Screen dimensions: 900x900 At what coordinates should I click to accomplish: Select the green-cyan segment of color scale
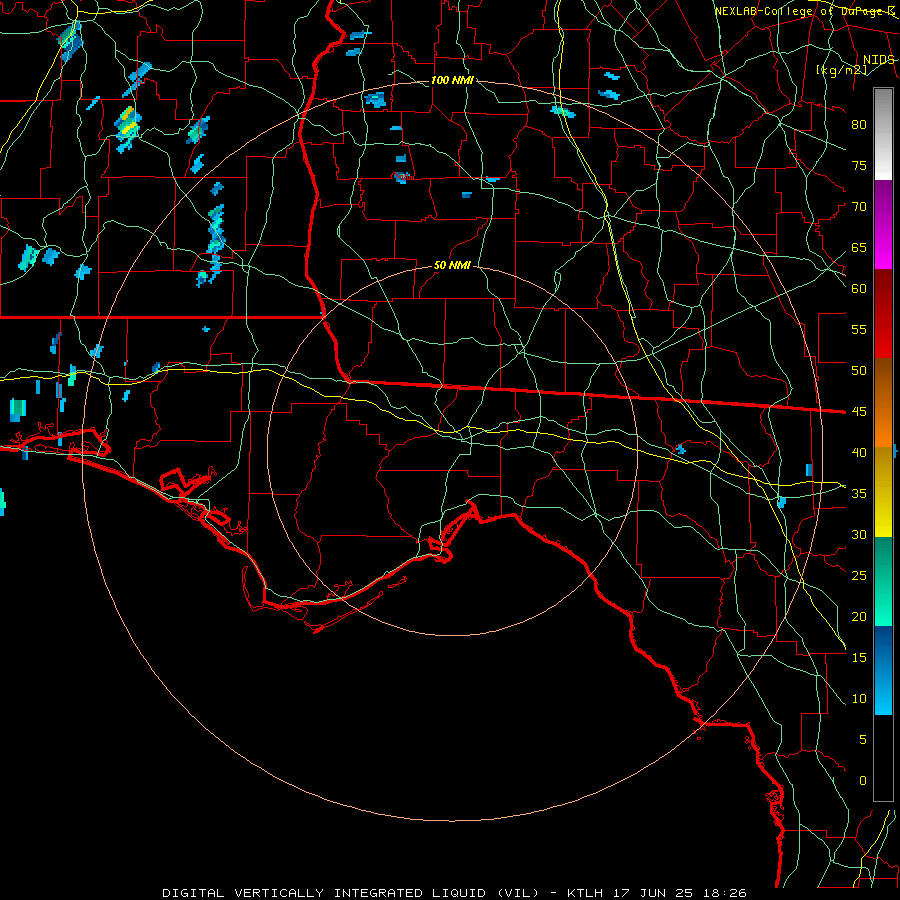pos(883,581)
